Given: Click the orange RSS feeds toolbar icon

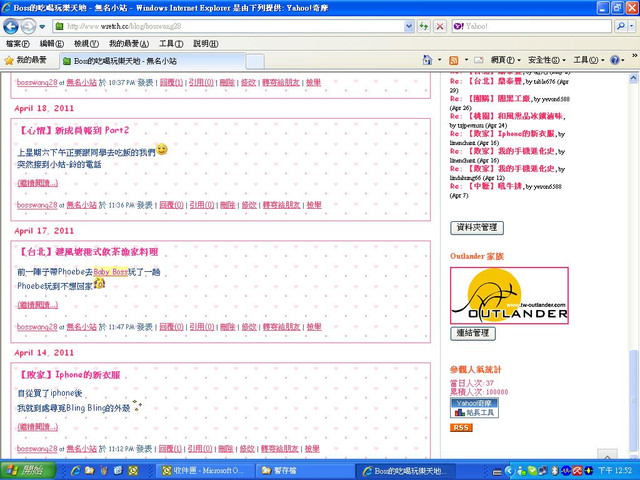Looking at the screenshot, I should tap(453, 60).
